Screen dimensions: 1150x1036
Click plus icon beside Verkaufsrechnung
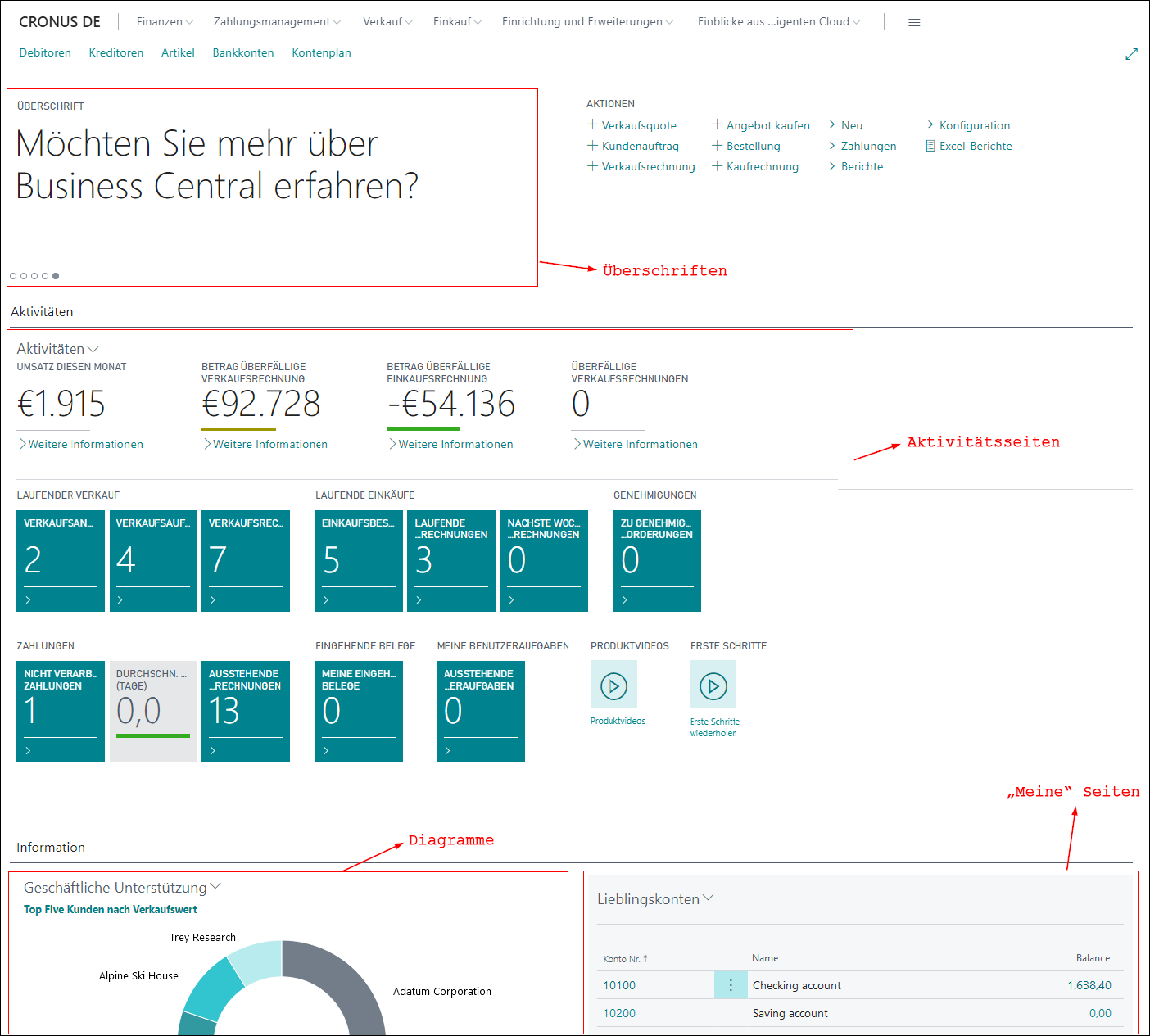pos(592,165)
